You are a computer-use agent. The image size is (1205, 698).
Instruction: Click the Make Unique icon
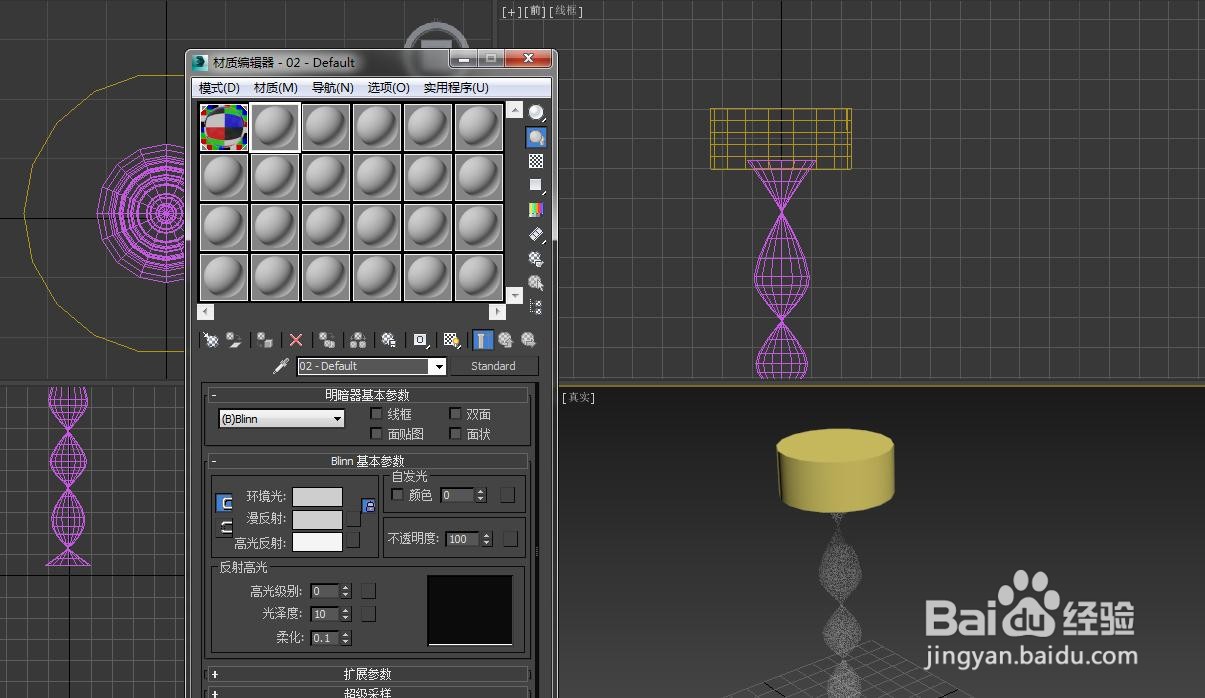click(x=358, y=340)
